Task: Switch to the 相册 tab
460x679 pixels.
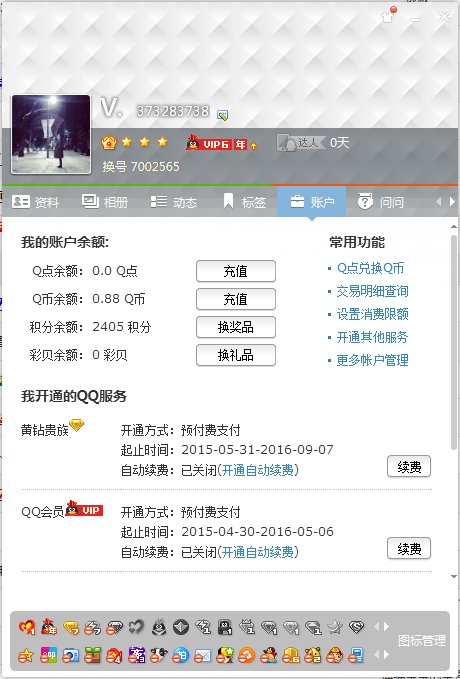Action: pos(105,202)
